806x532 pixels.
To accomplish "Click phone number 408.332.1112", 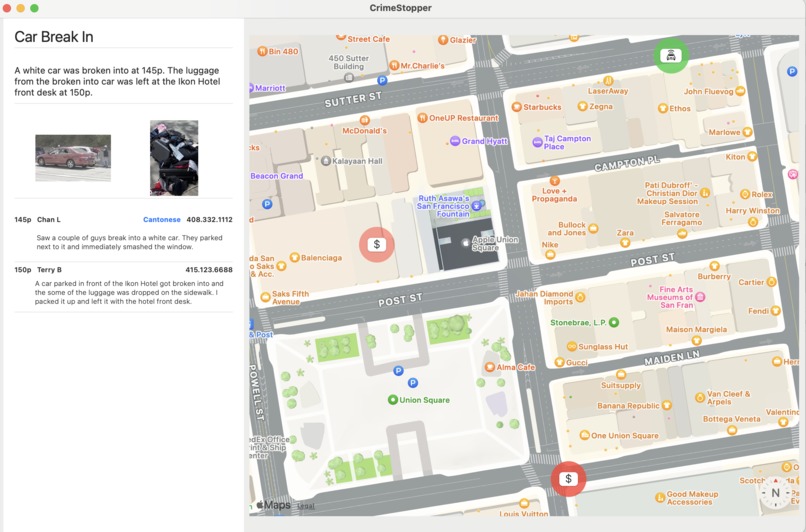I will tap(209, 219).
